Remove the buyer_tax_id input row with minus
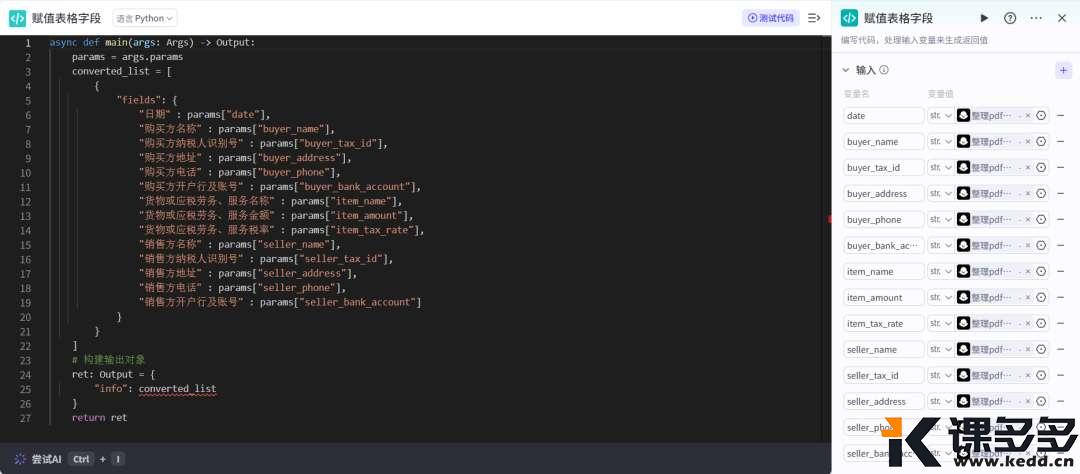The height and width of the screenshot is (474, 1080). (x=1061, y=167)
